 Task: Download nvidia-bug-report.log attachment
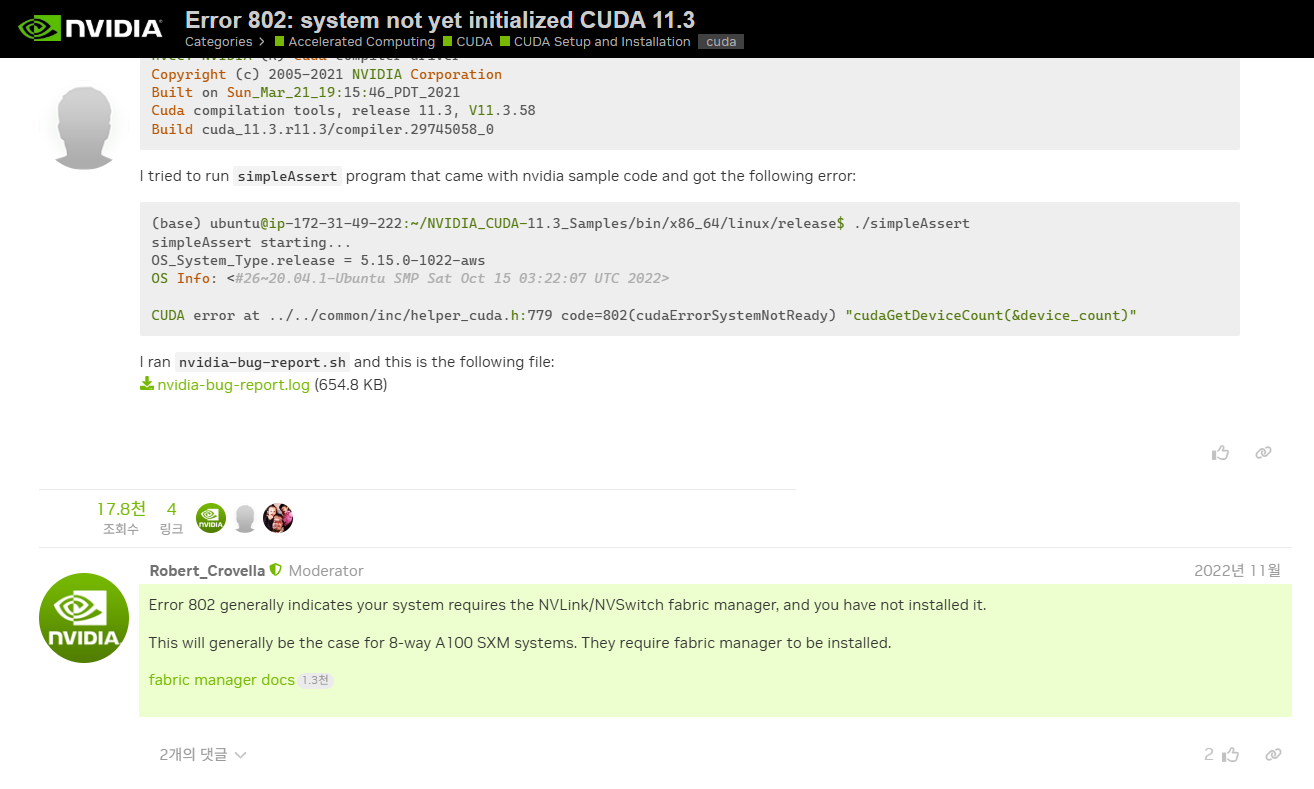[233, 385]
